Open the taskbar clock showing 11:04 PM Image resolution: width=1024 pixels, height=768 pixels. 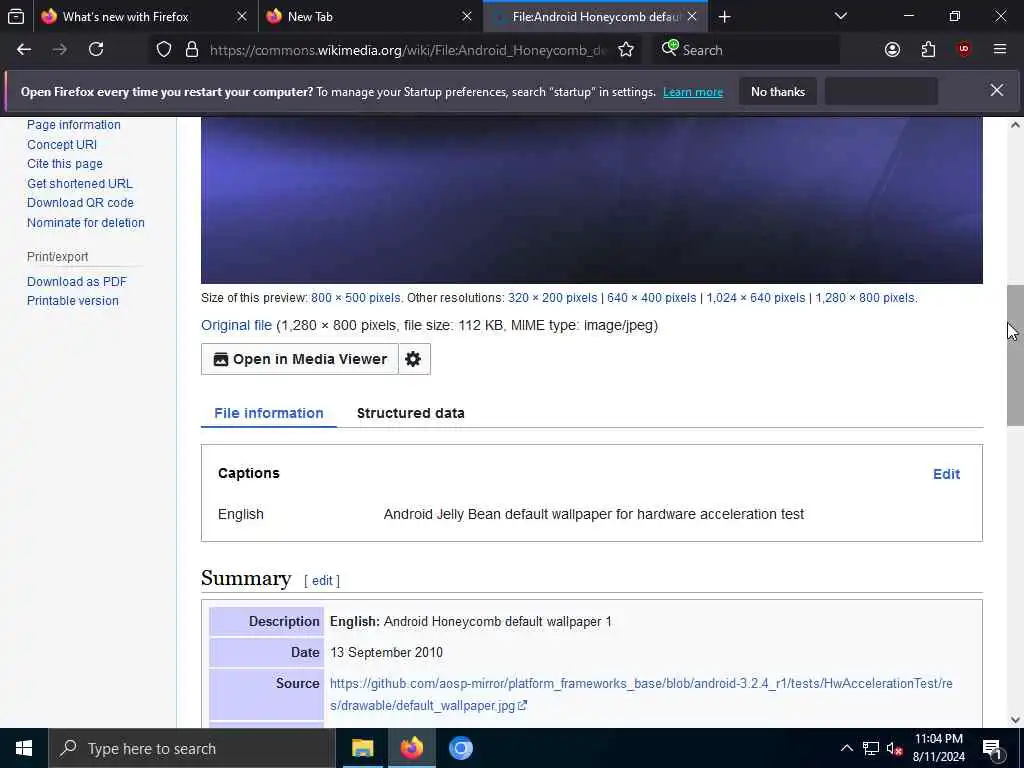939,748
